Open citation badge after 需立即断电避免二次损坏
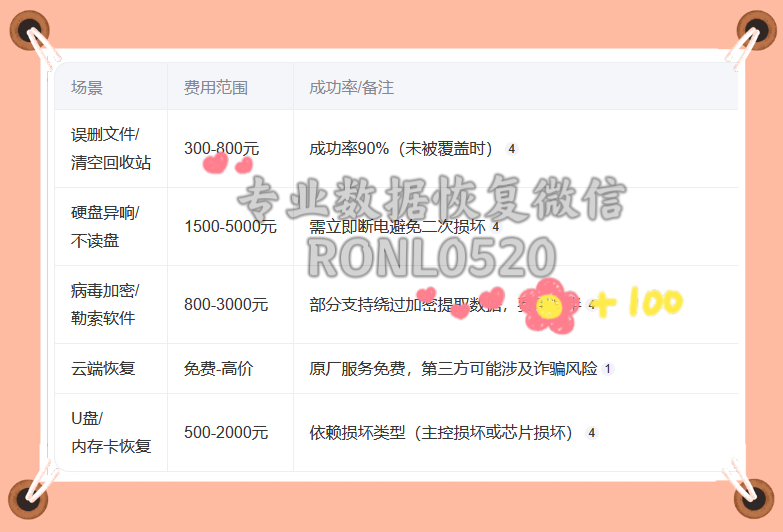This screenshot has width=783, height=532. (496, 227)
